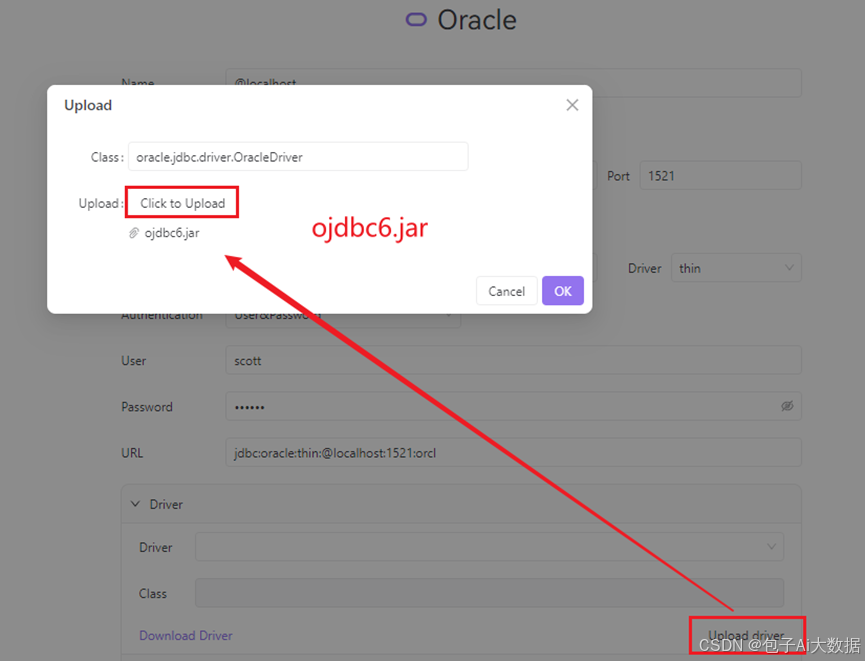This screenshot has height=661, width=865.
Task: Close the Upload dialog with the X
Action: click(572, 105)
